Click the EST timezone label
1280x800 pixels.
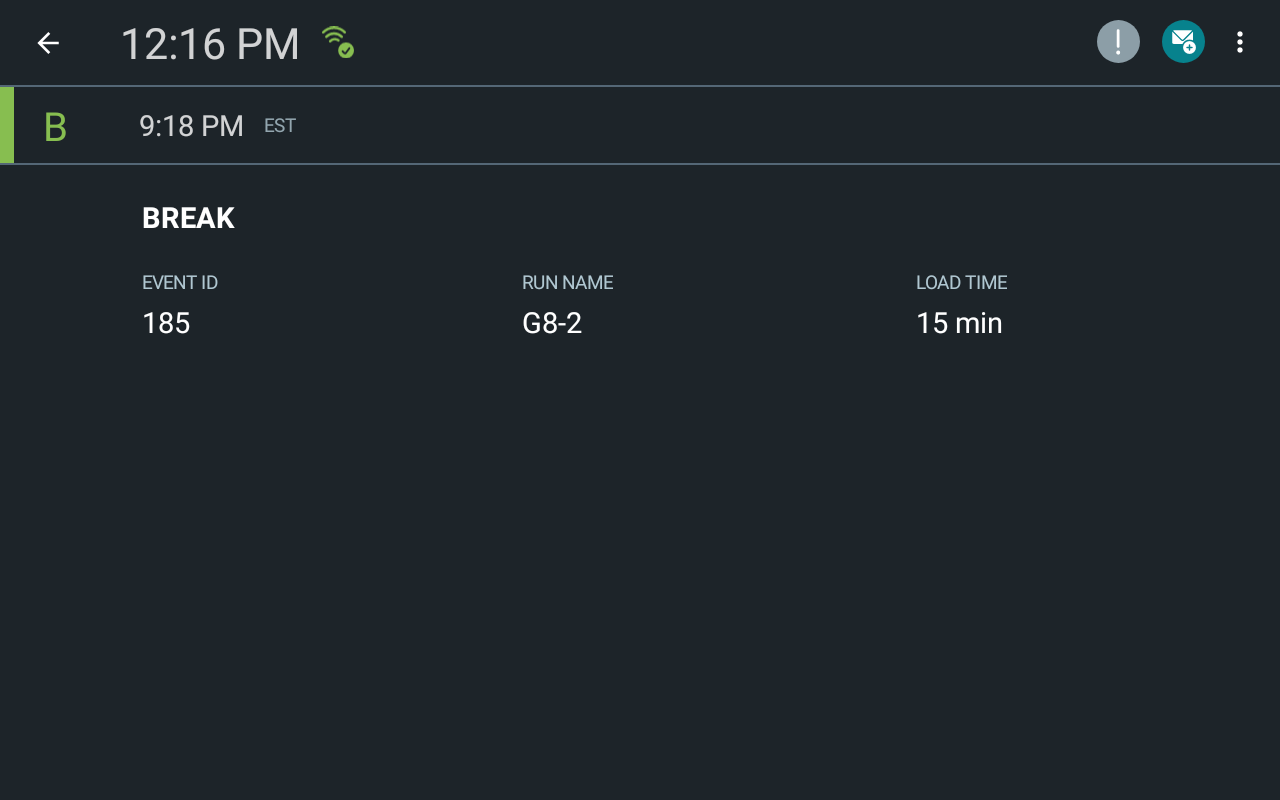[279, 125]
